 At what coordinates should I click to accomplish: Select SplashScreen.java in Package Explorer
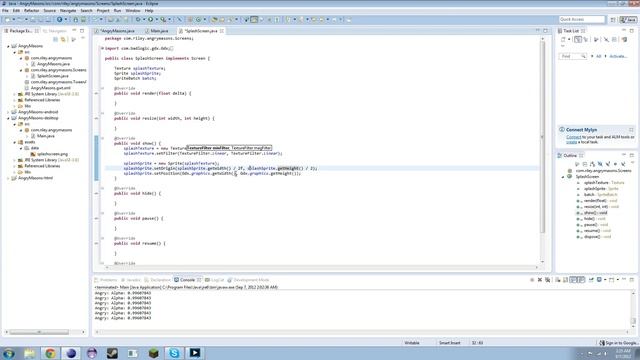(x=53, y=76)
